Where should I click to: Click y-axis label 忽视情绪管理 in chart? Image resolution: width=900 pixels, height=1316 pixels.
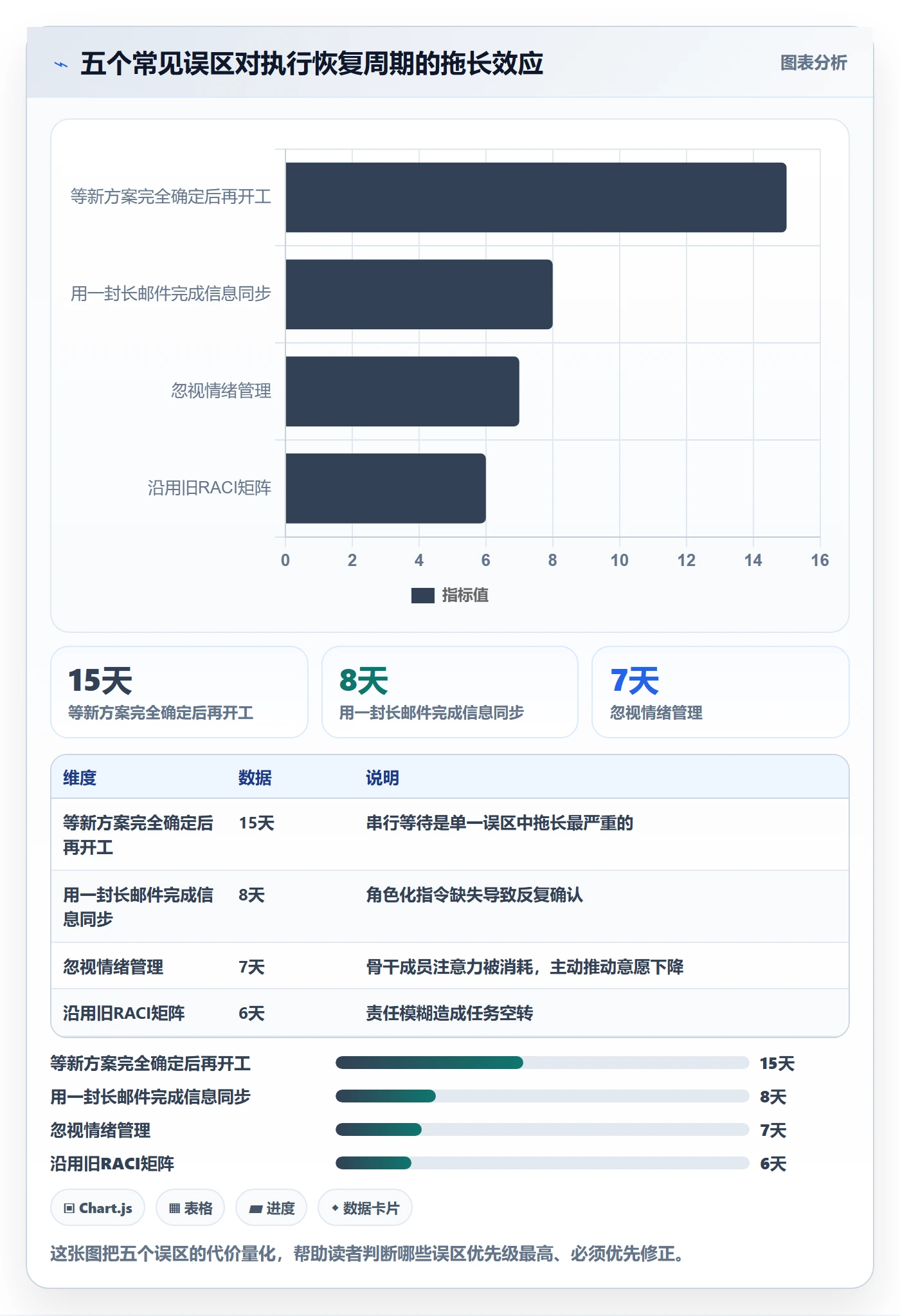click(x=221, y=391)
